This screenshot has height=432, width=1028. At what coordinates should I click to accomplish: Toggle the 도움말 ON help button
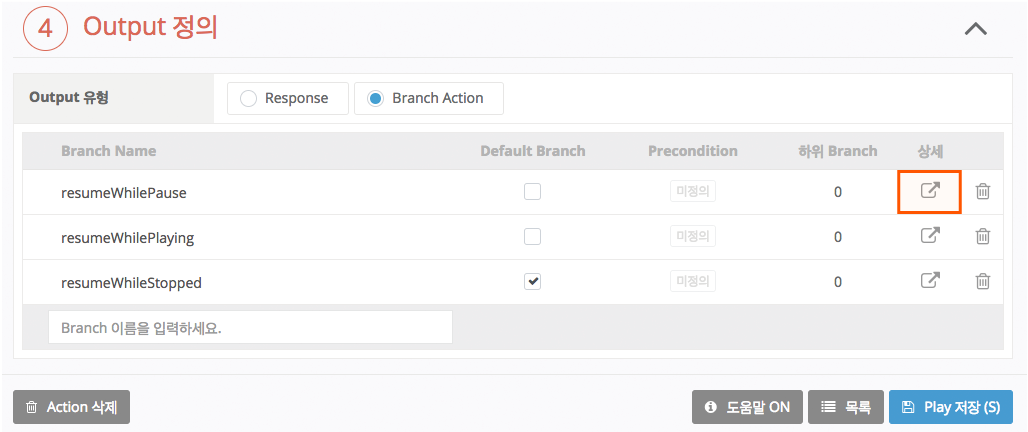point(747,407)
